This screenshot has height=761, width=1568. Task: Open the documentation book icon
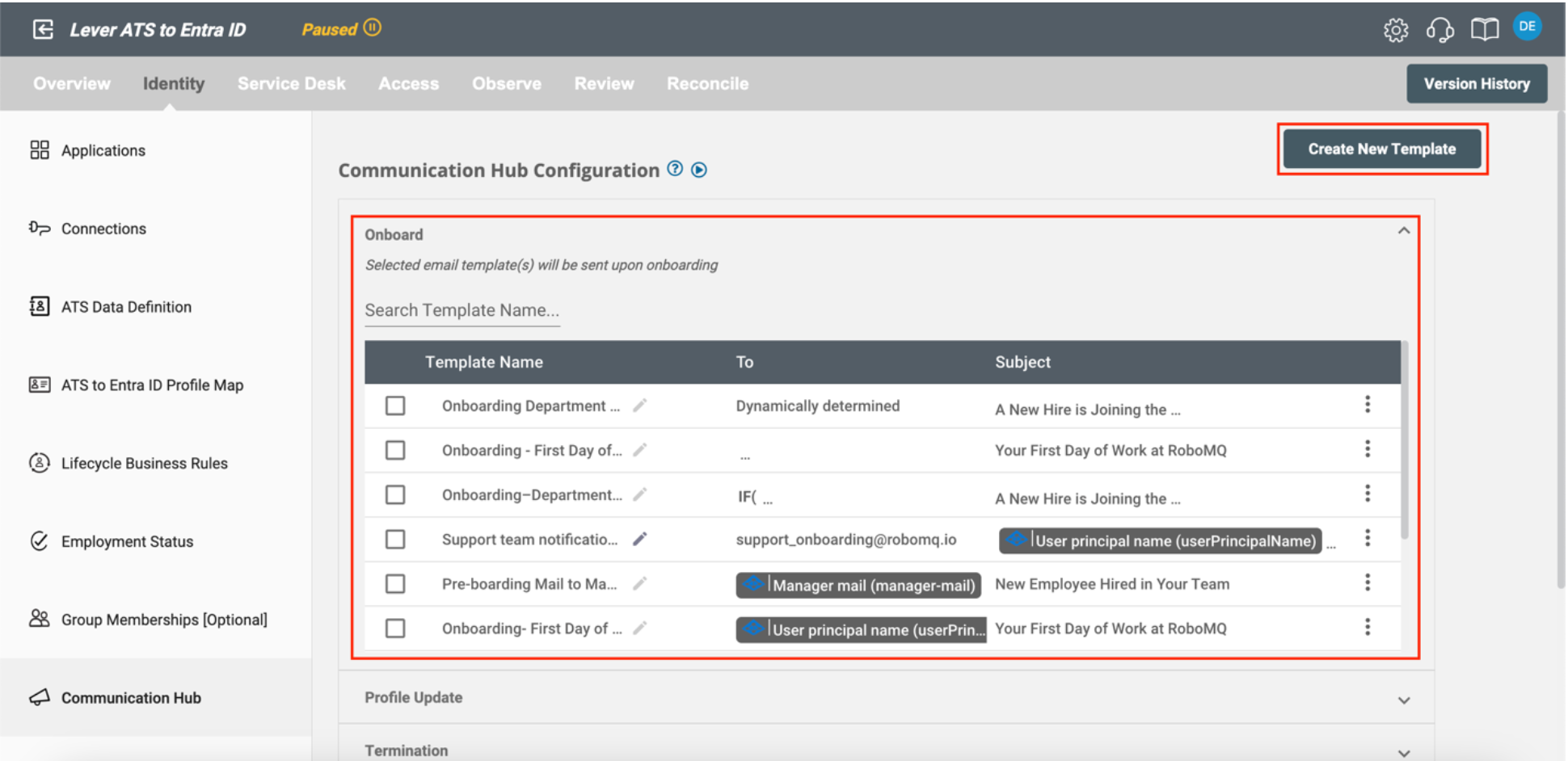1484,30
